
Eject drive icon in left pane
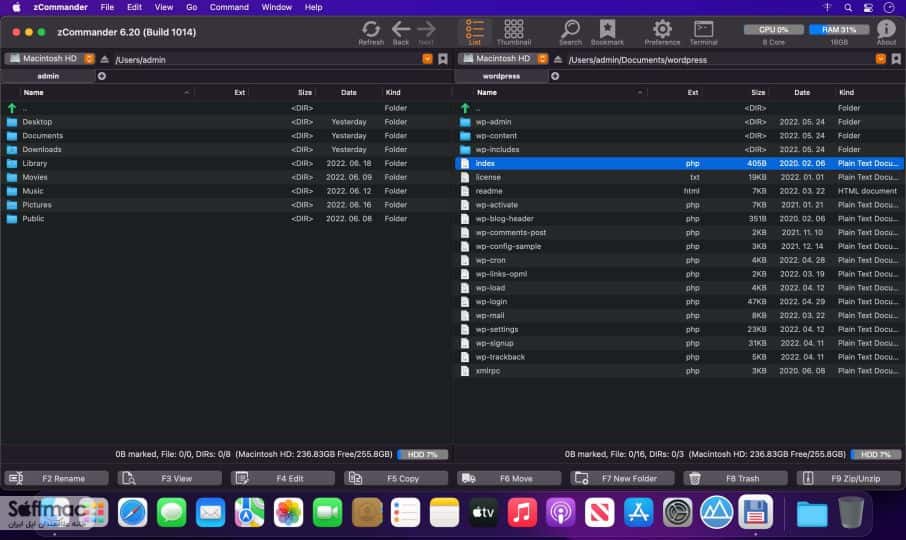click(x=105, y=59)
